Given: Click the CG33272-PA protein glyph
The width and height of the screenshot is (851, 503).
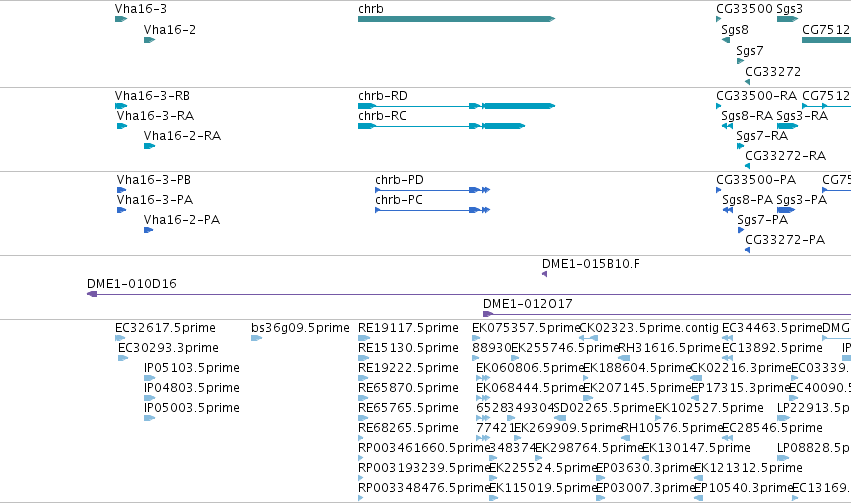Looking at the screenshot, I should coord(747,250).
